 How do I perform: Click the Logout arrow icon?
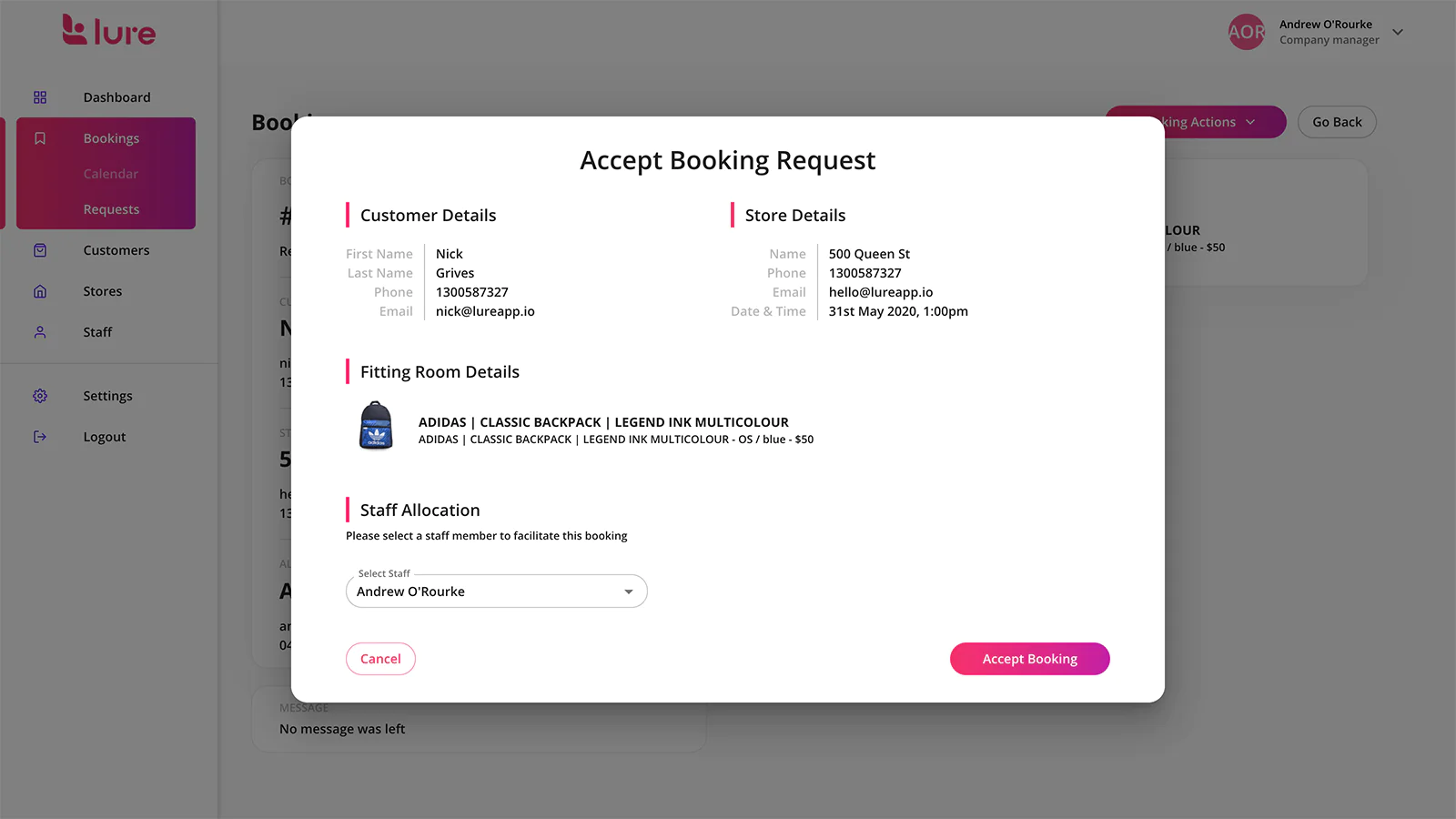[x=40, y=437]
